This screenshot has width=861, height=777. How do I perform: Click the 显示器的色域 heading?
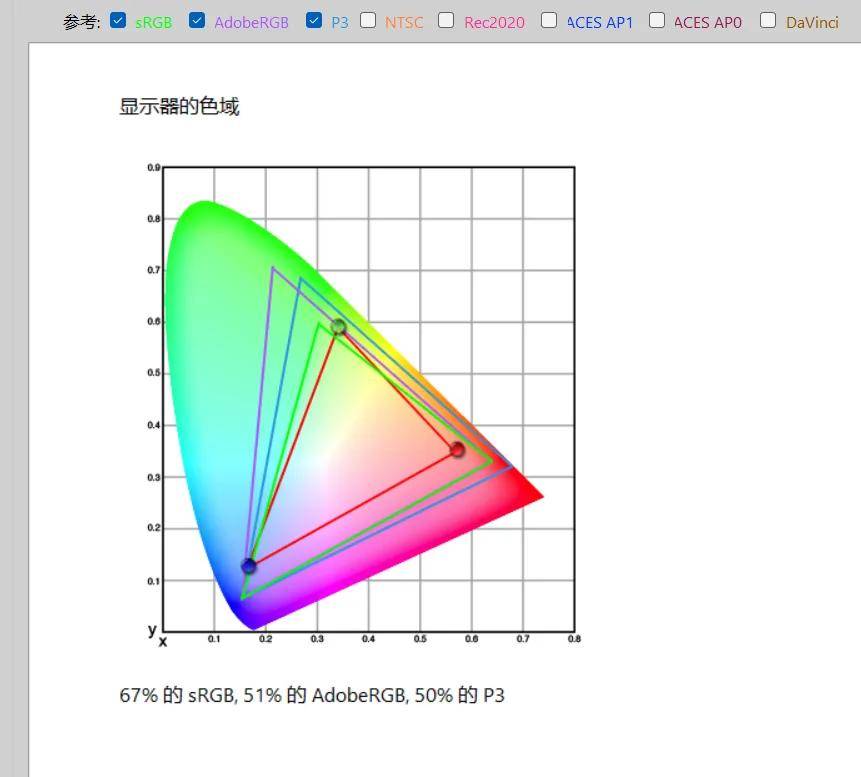pos(179,106)
